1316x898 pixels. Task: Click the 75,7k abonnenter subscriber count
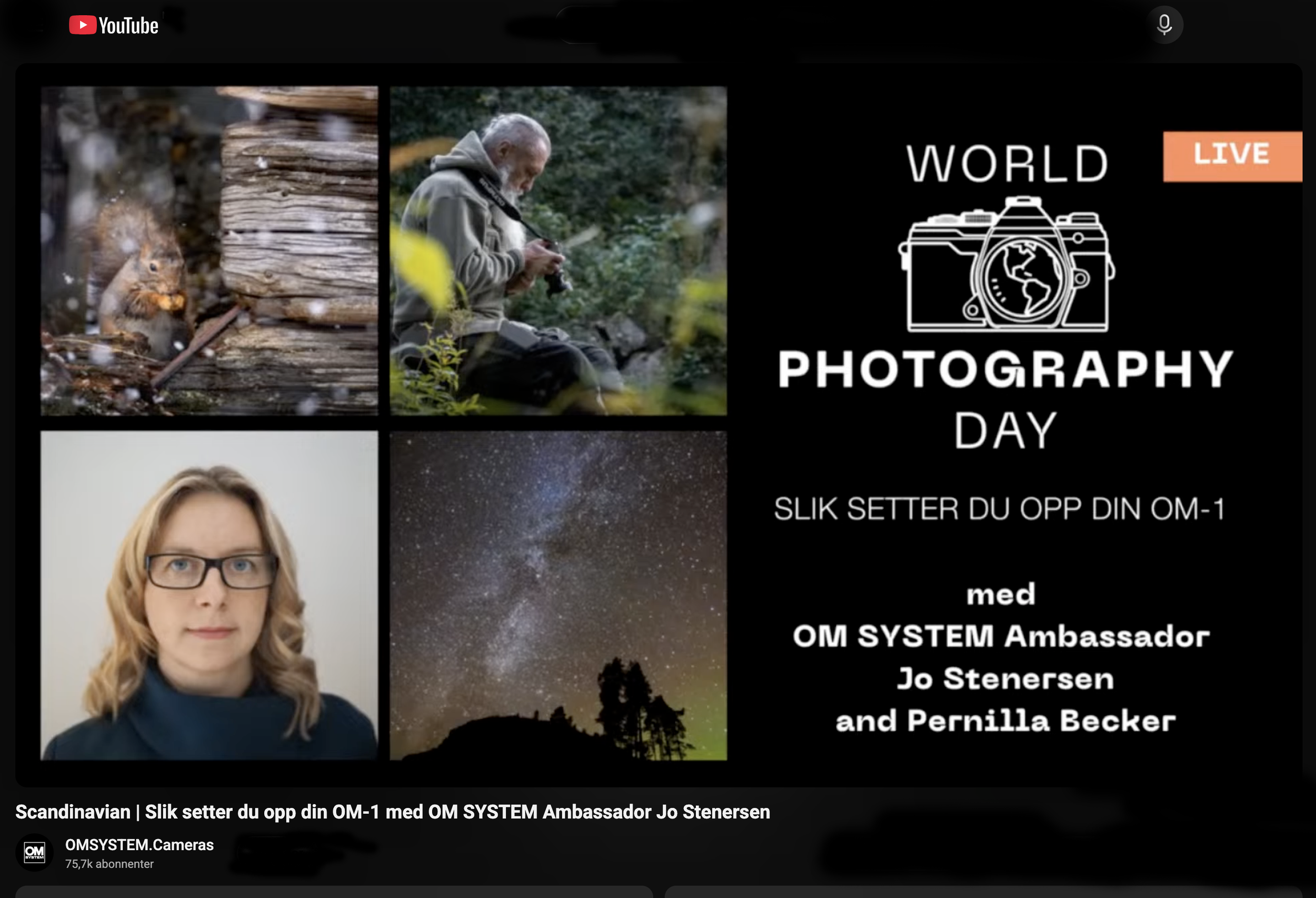[x=109, y=864]
